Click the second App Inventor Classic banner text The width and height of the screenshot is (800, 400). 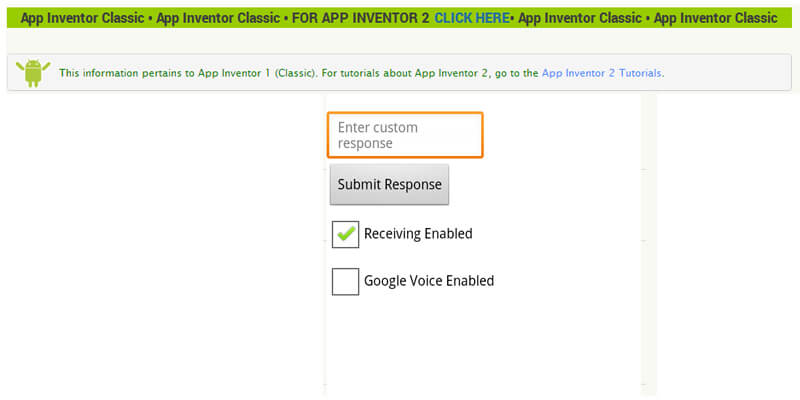[x=220, y=18]
